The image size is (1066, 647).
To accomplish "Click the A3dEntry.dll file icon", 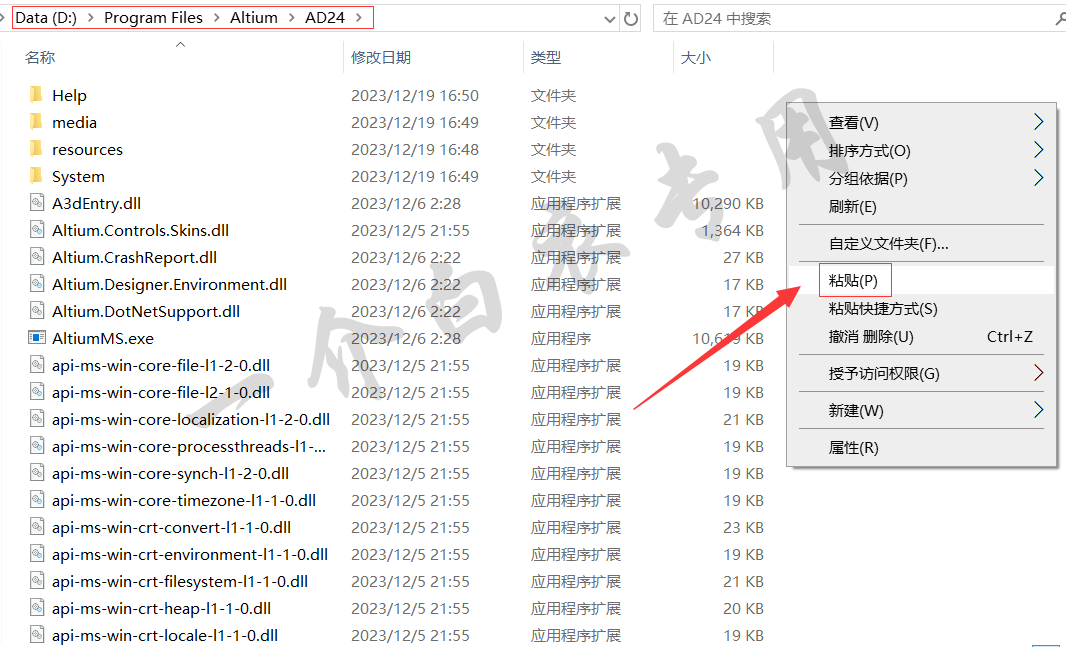I will tap(37, 203).
